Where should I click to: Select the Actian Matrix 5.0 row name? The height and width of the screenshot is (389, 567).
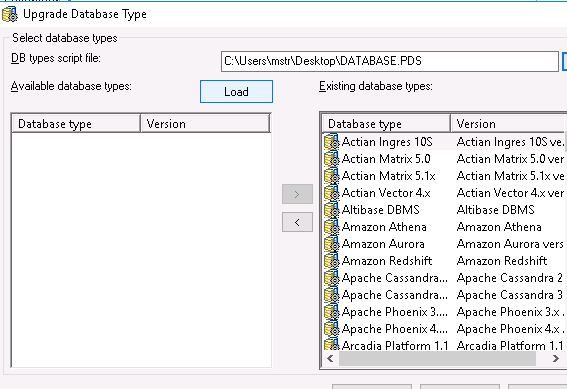(386, 159)
